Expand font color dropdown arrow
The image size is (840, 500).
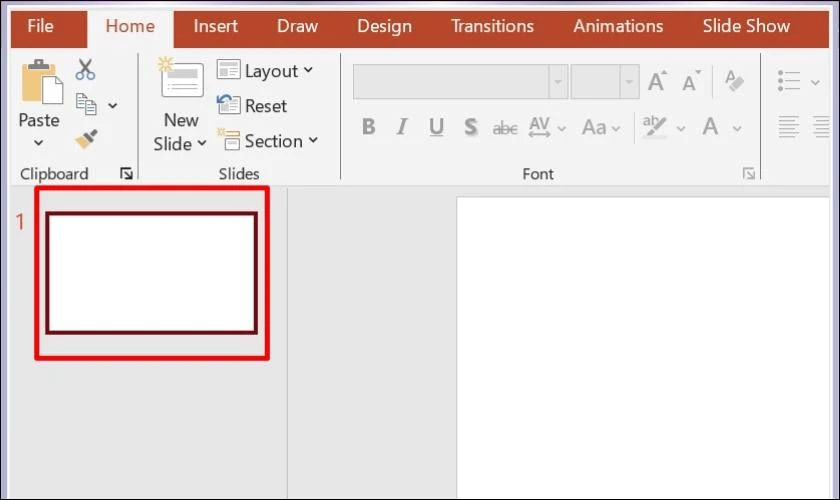tap(737, 129)
